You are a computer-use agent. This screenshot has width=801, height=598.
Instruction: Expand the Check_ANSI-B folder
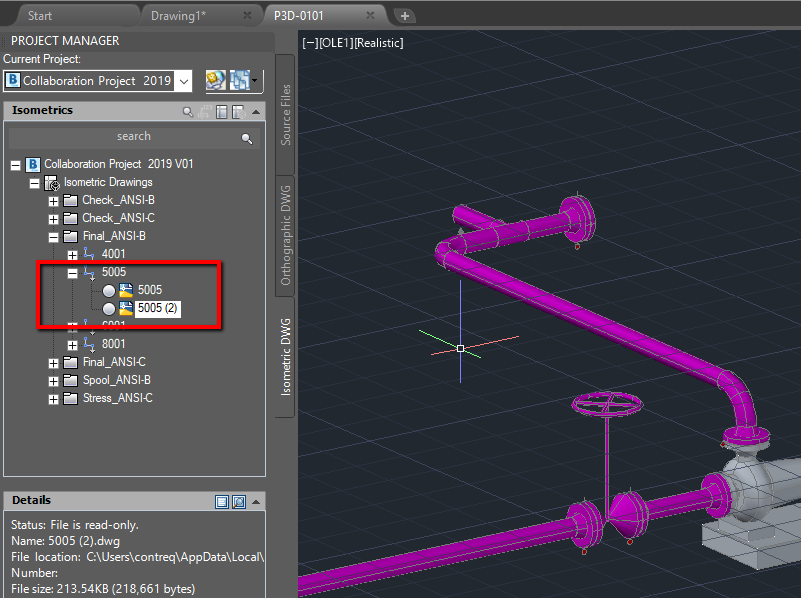pos(52,199)
